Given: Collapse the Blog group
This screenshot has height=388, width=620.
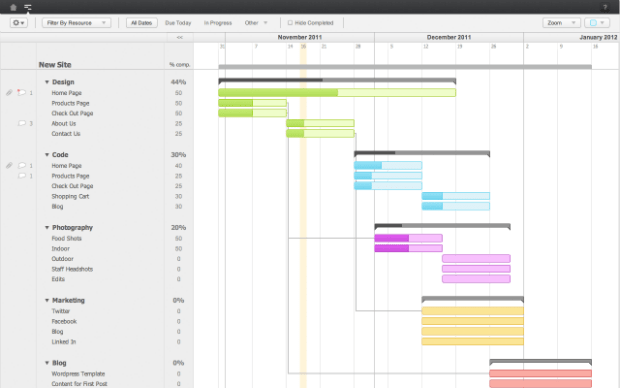Looking at the screenshot, I should [x=47, y=363].
